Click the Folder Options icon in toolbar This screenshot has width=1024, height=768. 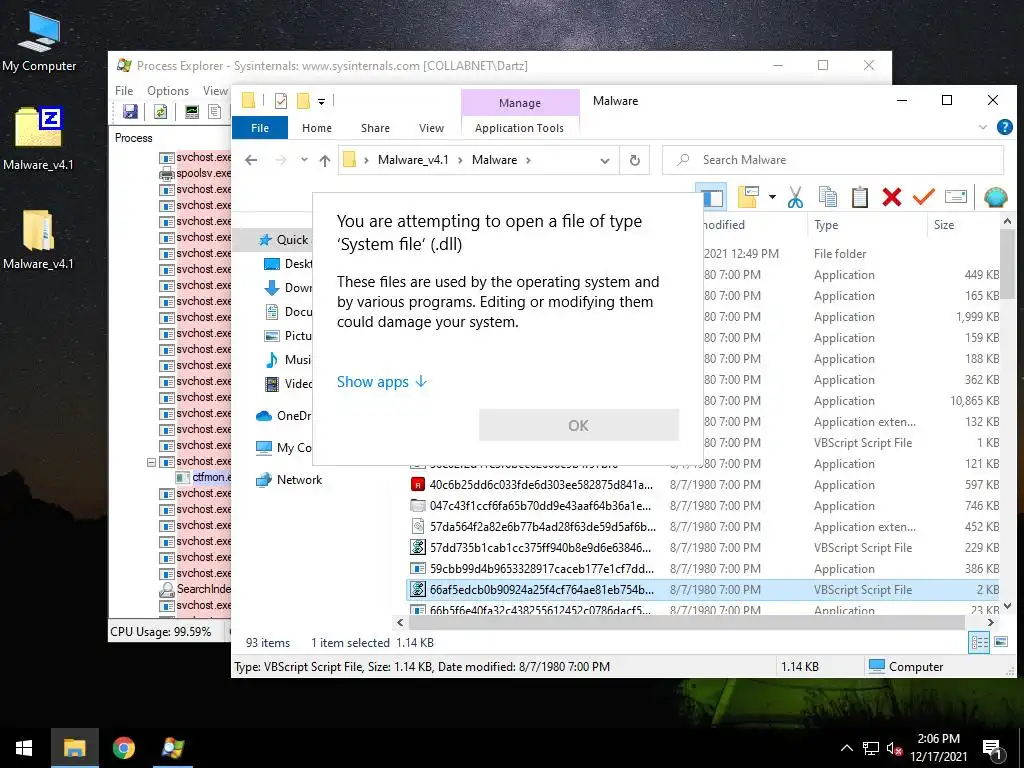pos(748,197)
